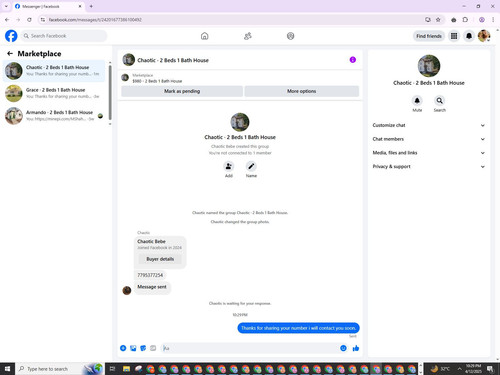Open the Armando - 2 Beds 1 Bath House conversation
The image size is (500, 375).
(54, 116)
